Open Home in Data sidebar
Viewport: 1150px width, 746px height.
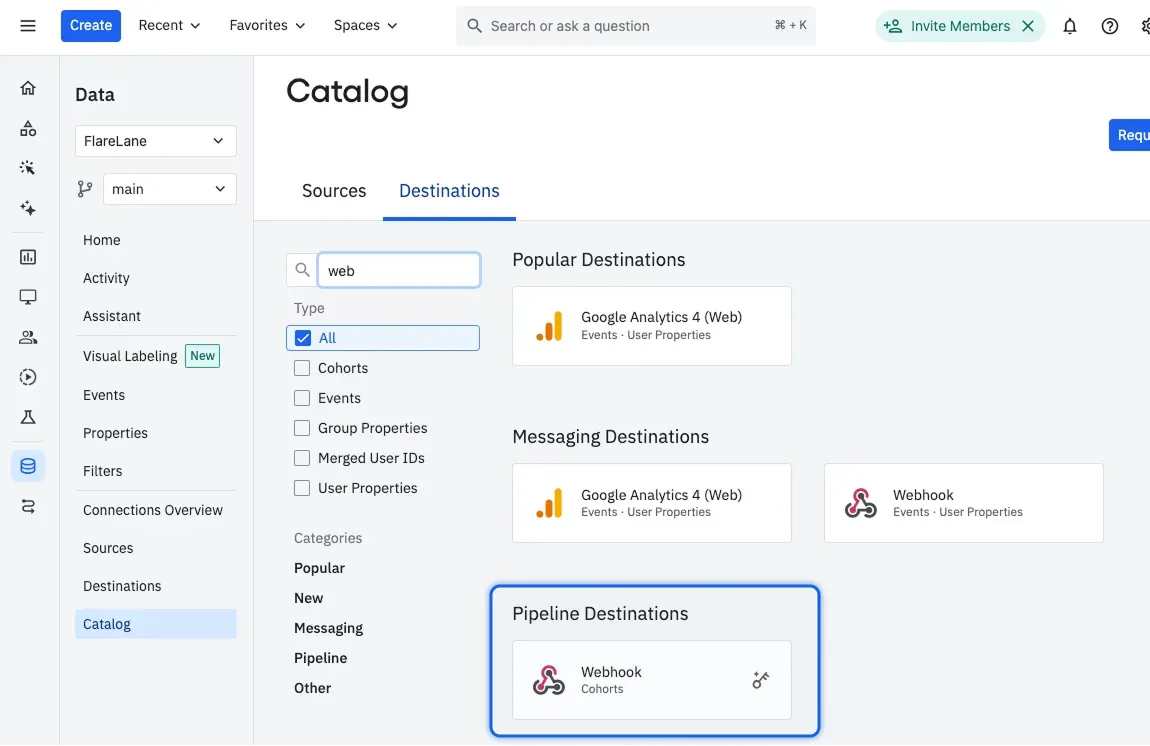point(101,240)
